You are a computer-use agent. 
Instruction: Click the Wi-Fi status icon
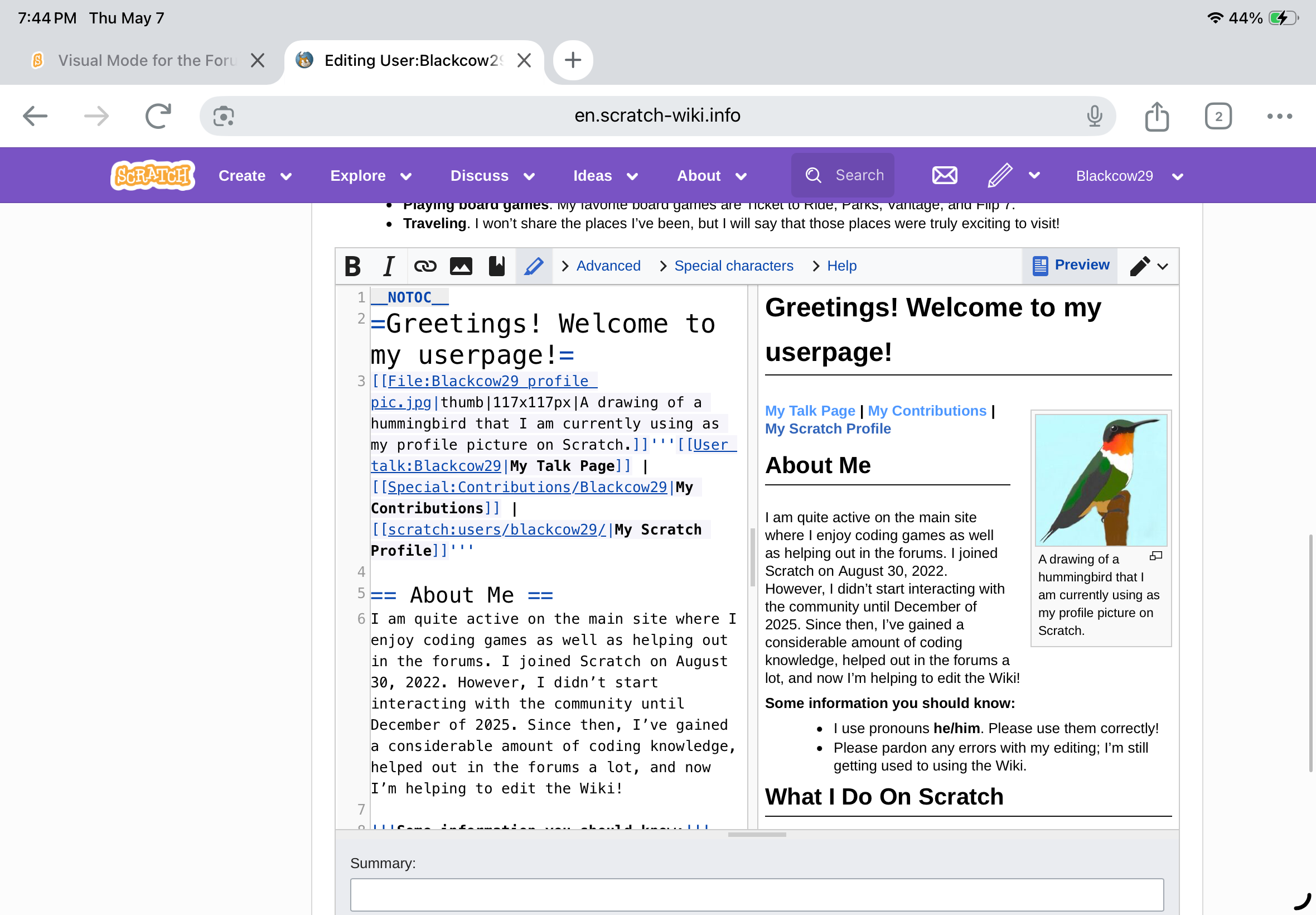tap(1215, 18)
